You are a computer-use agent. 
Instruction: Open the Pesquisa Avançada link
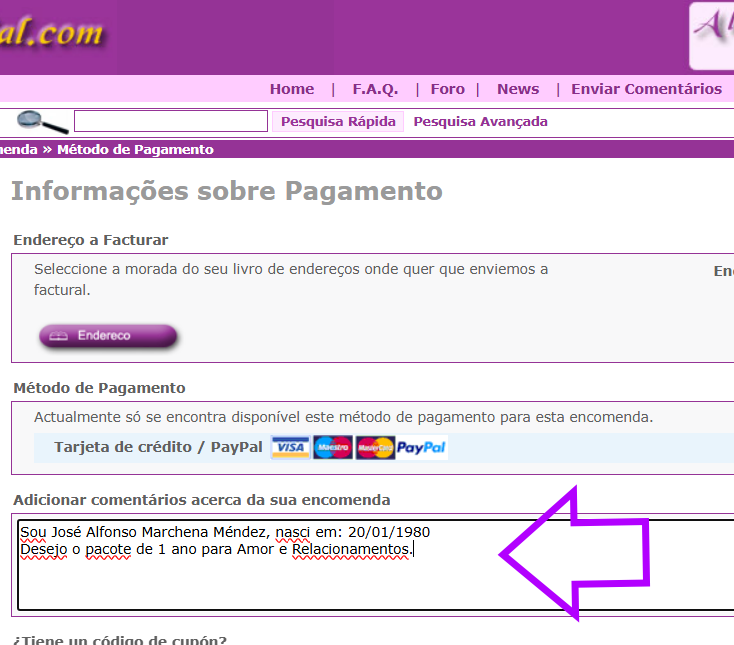click(x=480, y=122)
